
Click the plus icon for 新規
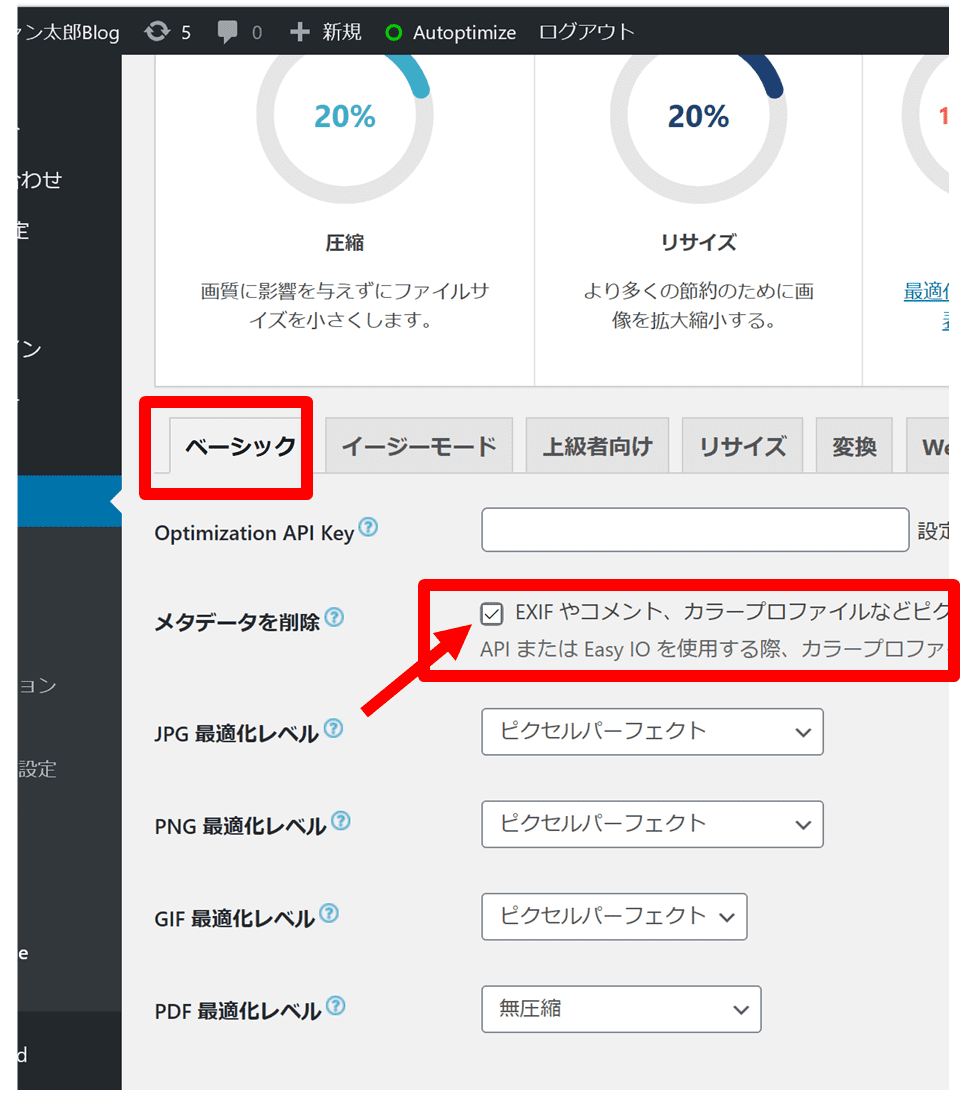[300, 32]
